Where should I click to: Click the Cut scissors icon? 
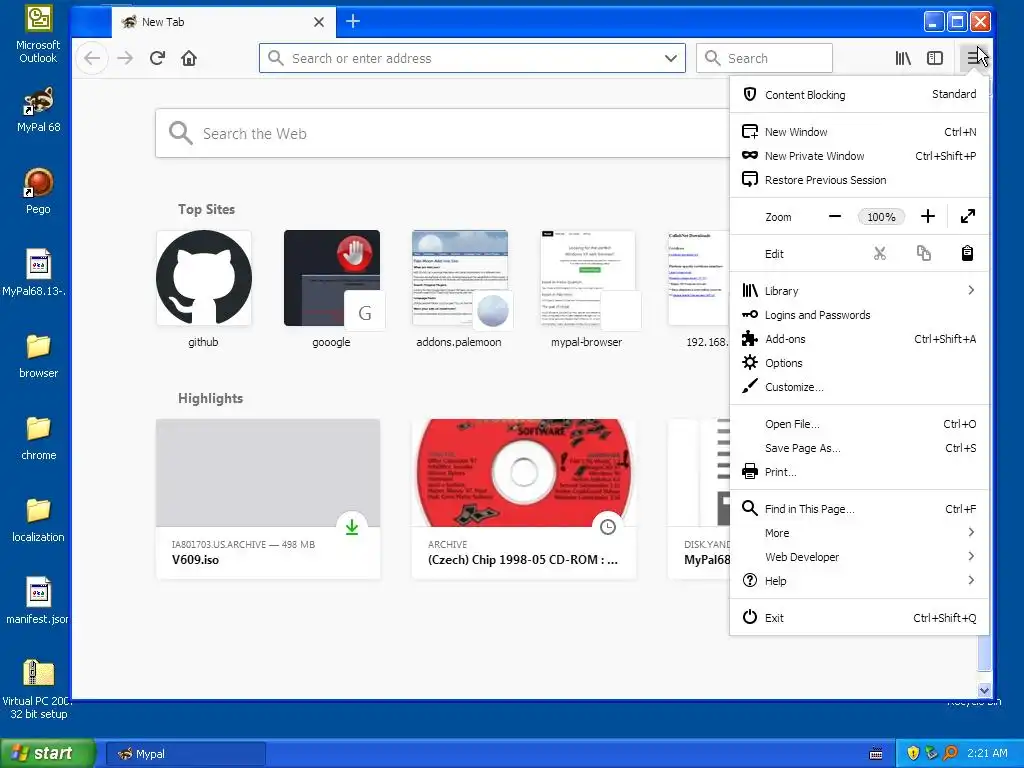coord(880,253)
